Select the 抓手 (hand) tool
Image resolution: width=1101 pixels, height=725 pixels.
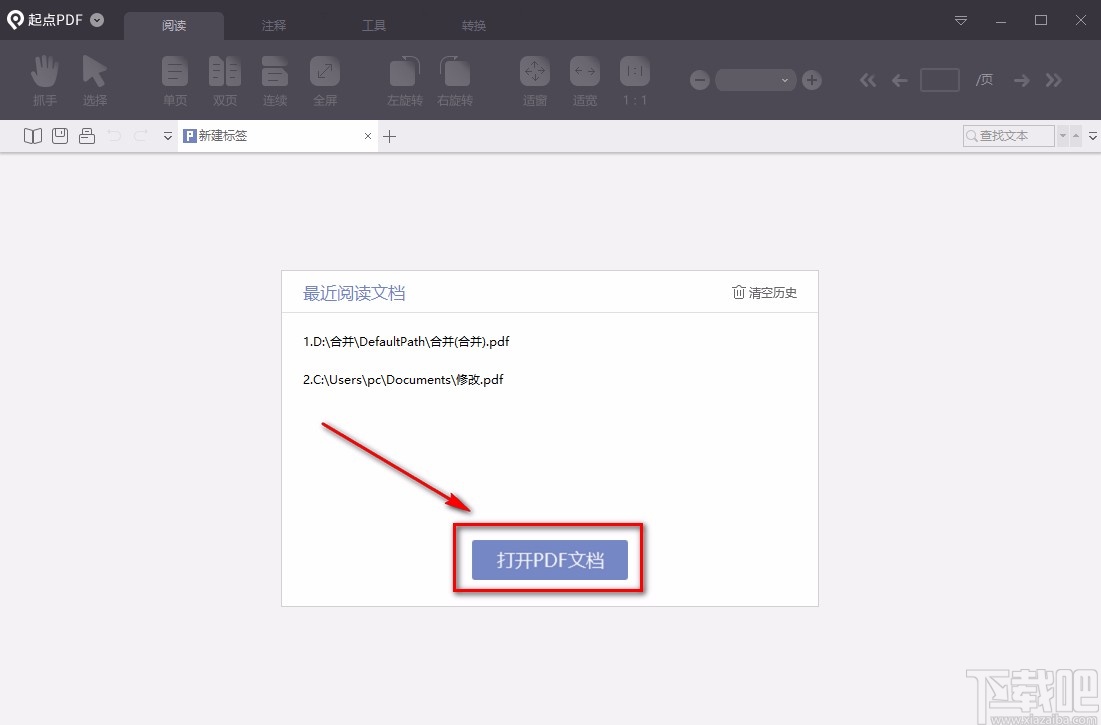click(44, 80)
